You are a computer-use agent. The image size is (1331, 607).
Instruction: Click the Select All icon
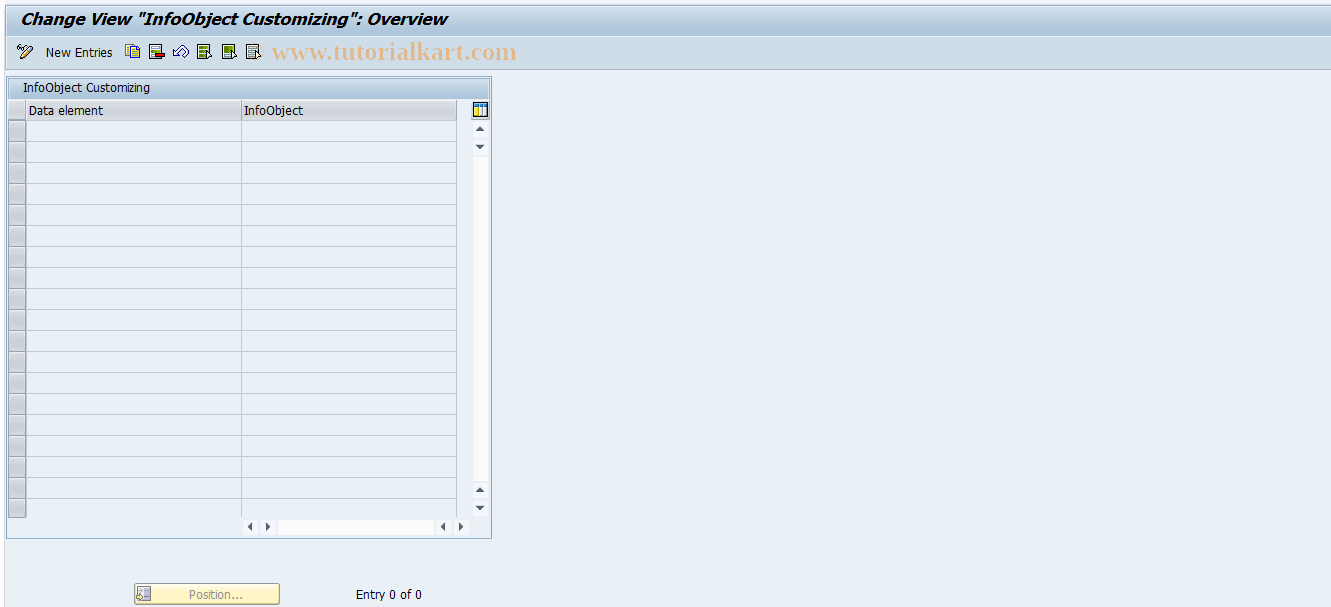(205, 52)
